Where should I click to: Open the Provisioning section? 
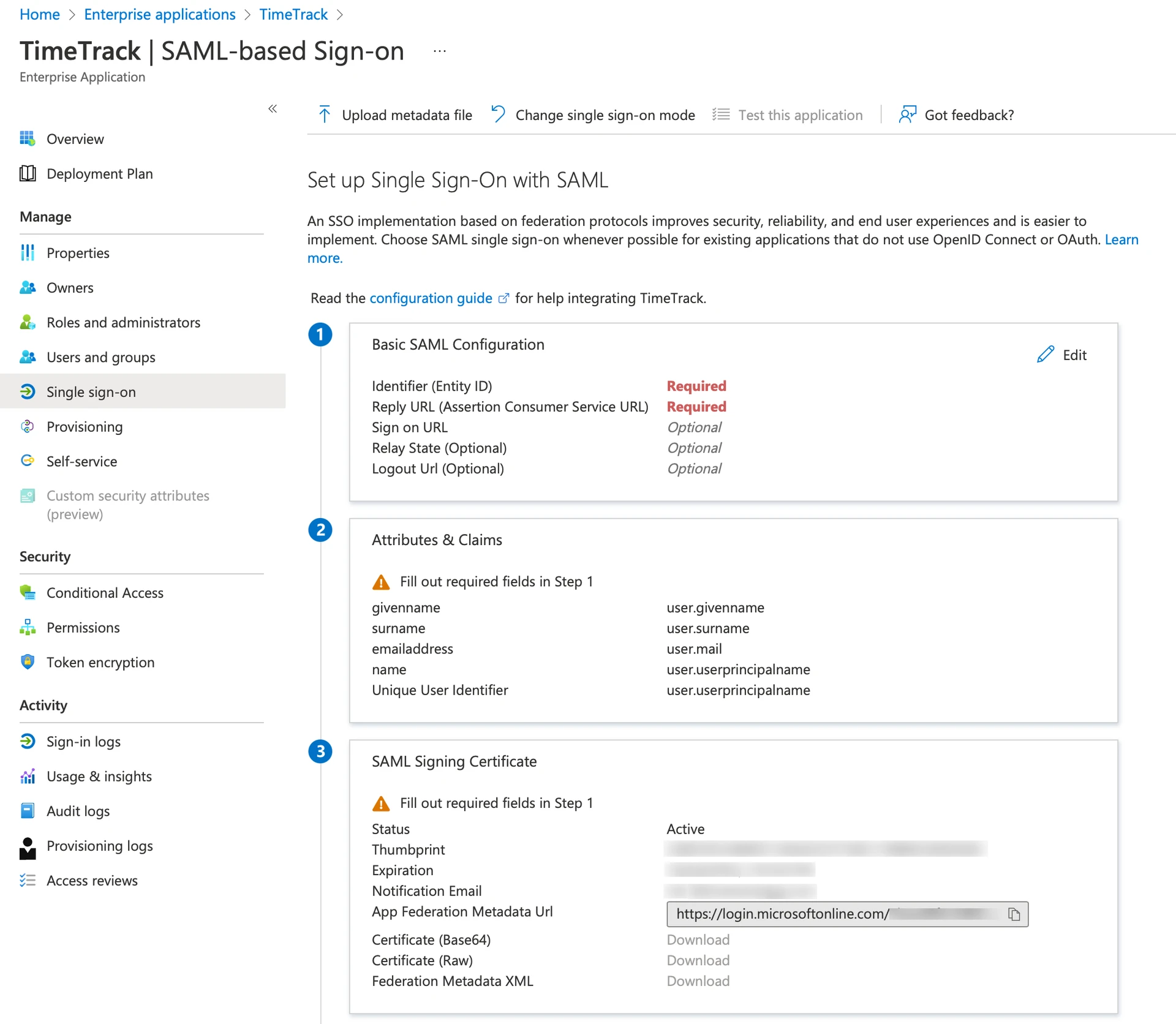point(85,426)
